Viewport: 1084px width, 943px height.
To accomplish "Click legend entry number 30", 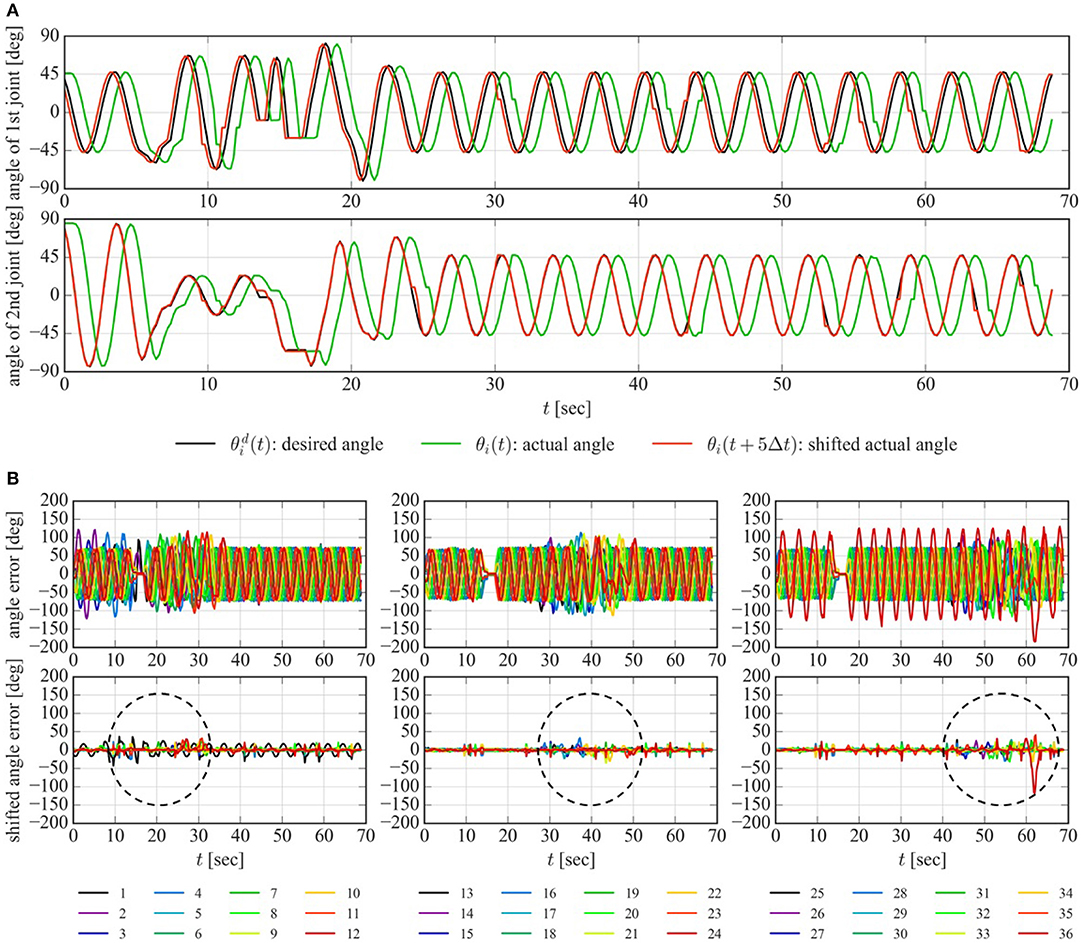I will pos(900,933).
